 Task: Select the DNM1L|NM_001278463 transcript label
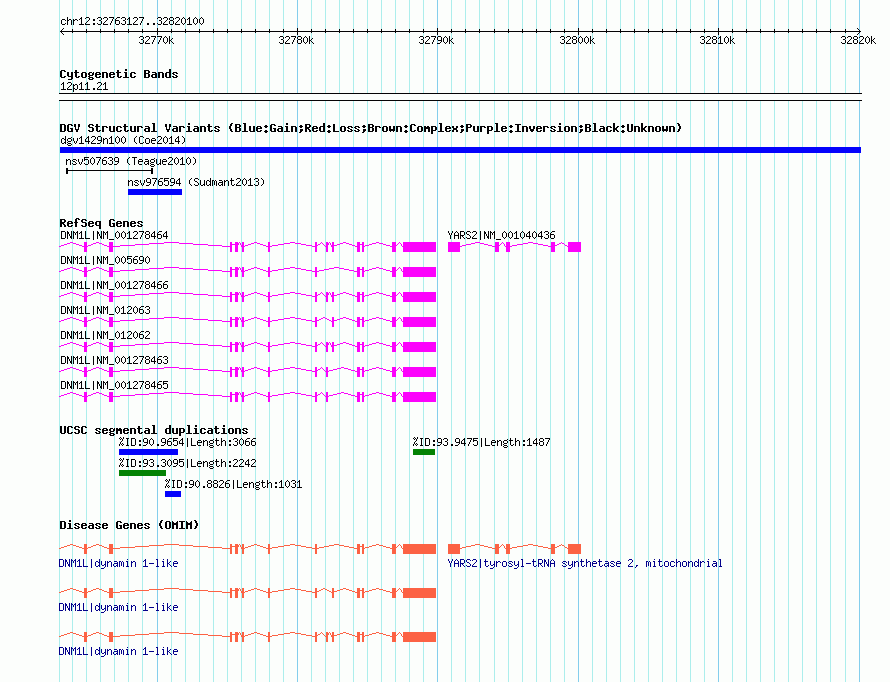114,360
